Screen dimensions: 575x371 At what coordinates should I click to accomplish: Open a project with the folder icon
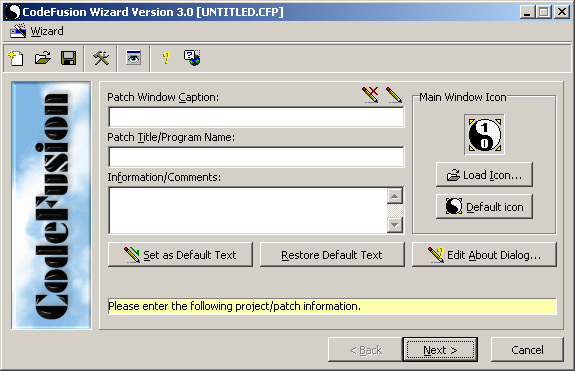point(43,58)
